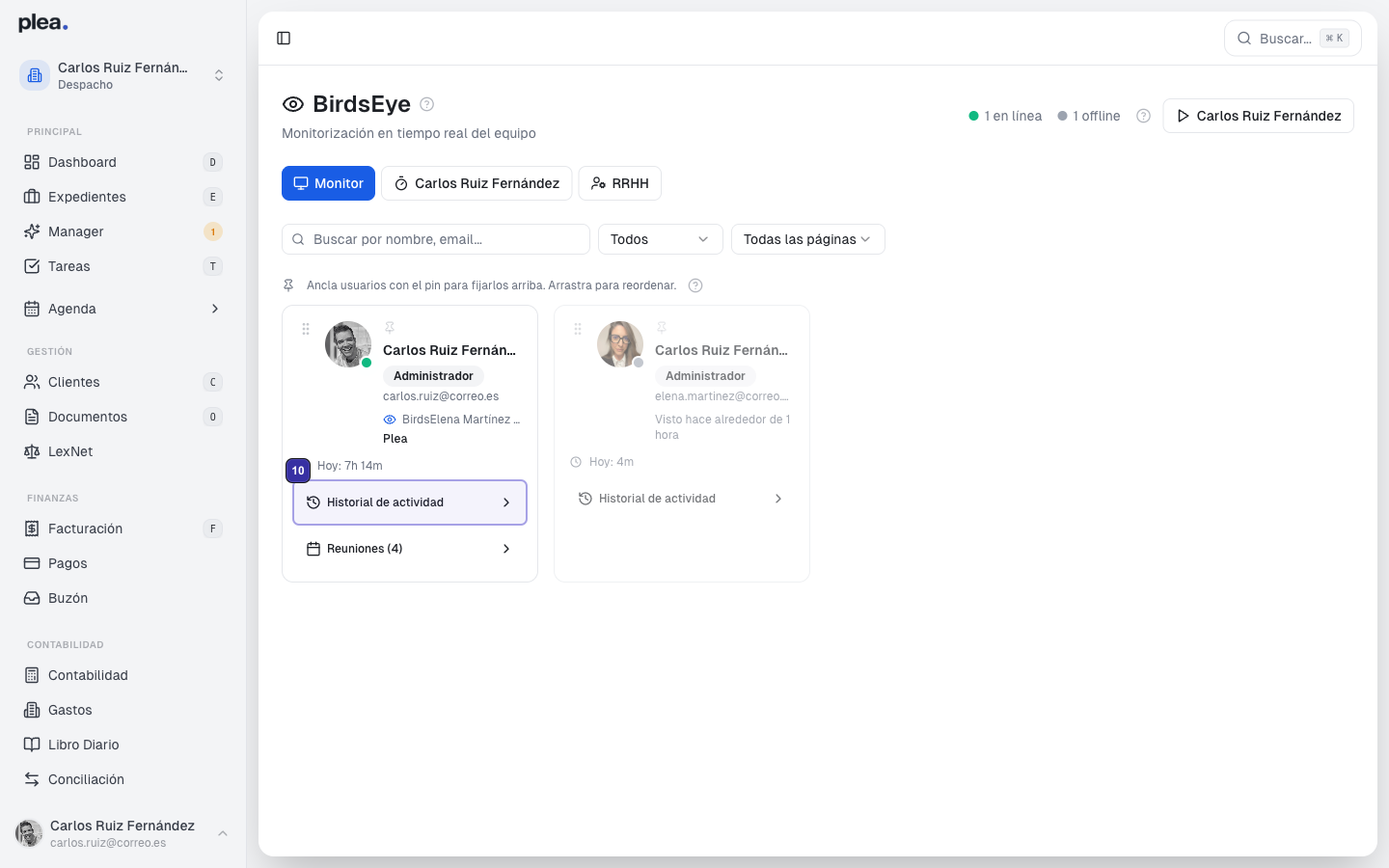
Task: Focus the global Buscar search box
Action: point(1293,39)
